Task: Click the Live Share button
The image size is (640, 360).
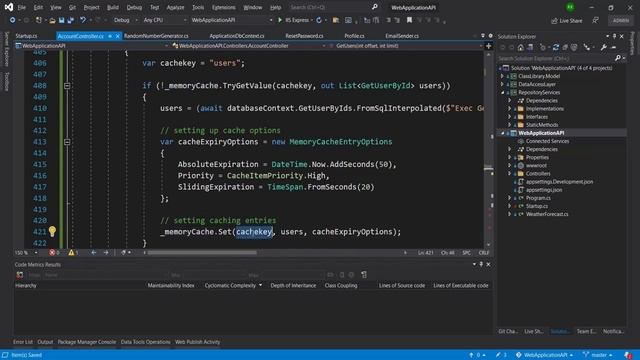Action: (567, 20)
